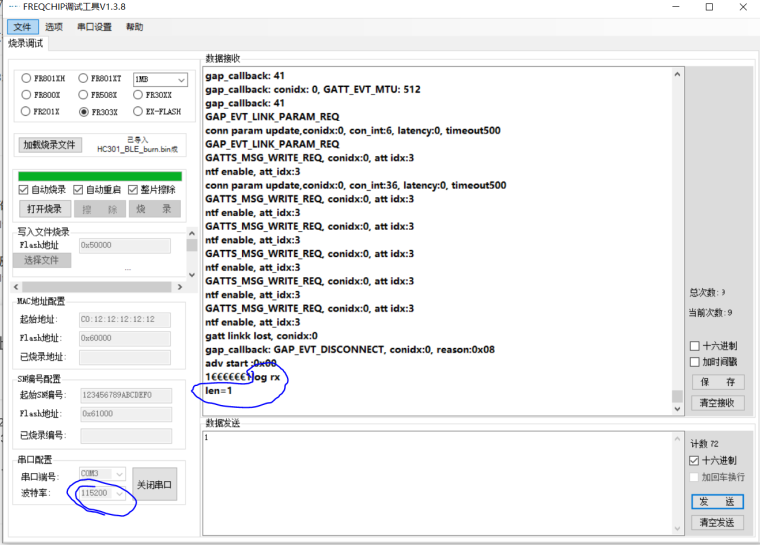The height and width of the screenshot is (545, 760).
Task: Click inside the 数据发送 text area
Action: (440, 480)
